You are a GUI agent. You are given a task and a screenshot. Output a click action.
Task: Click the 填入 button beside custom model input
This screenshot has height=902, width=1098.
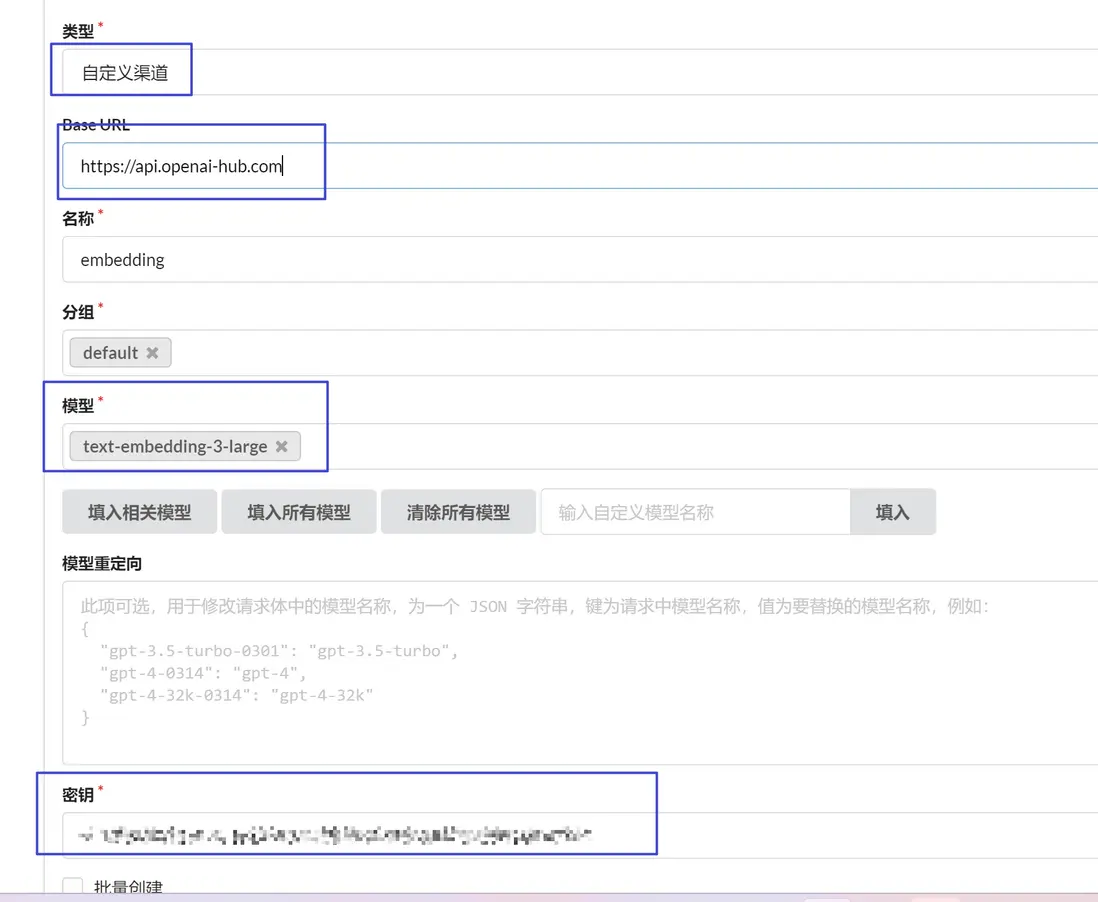click(x=893, y=512)
